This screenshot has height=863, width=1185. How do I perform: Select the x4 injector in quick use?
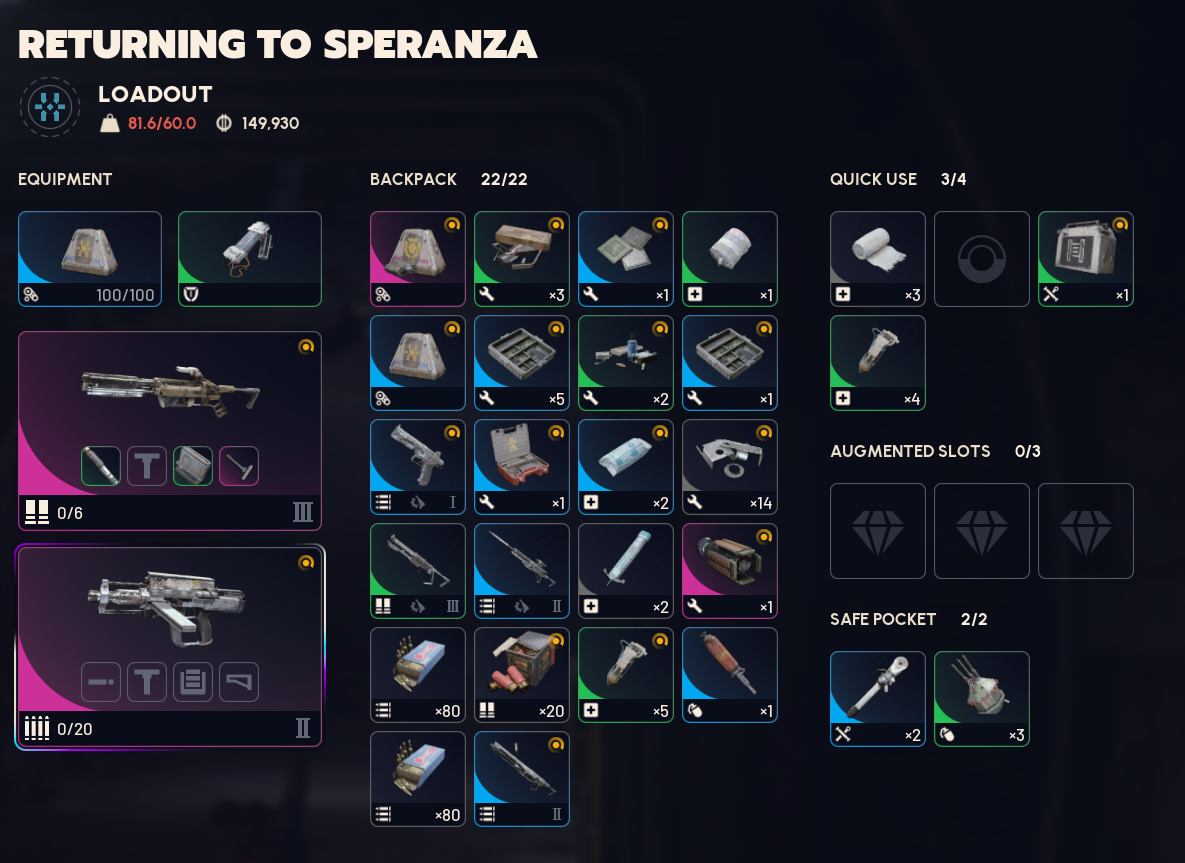[877, 363]
